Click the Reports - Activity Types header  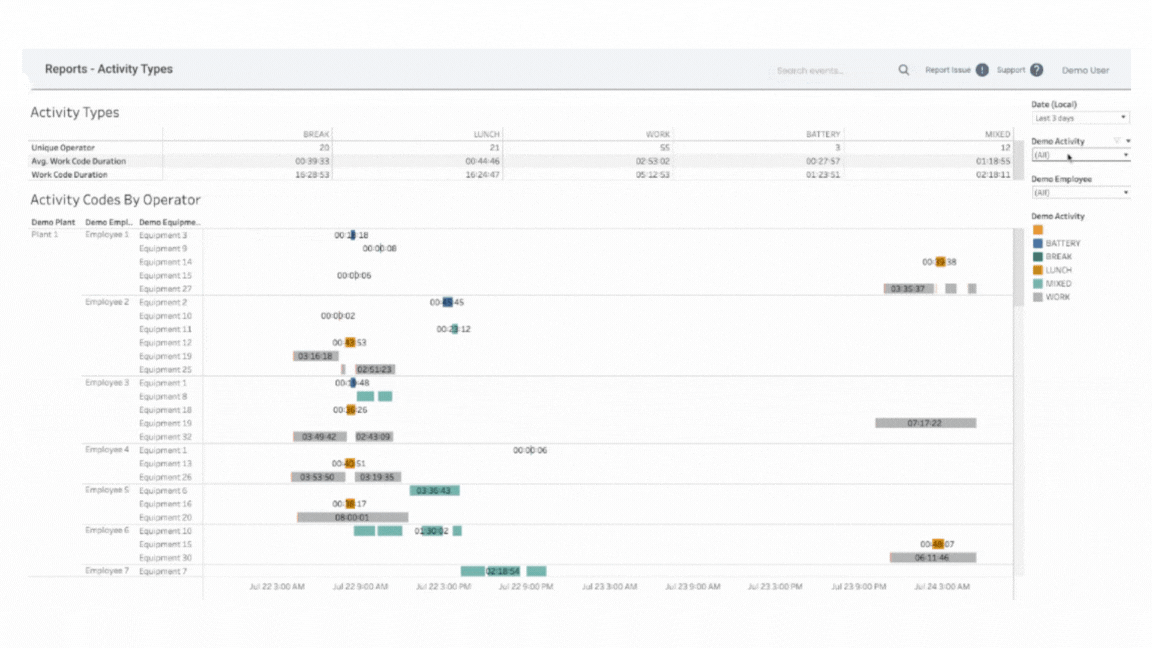click(108, 69)
